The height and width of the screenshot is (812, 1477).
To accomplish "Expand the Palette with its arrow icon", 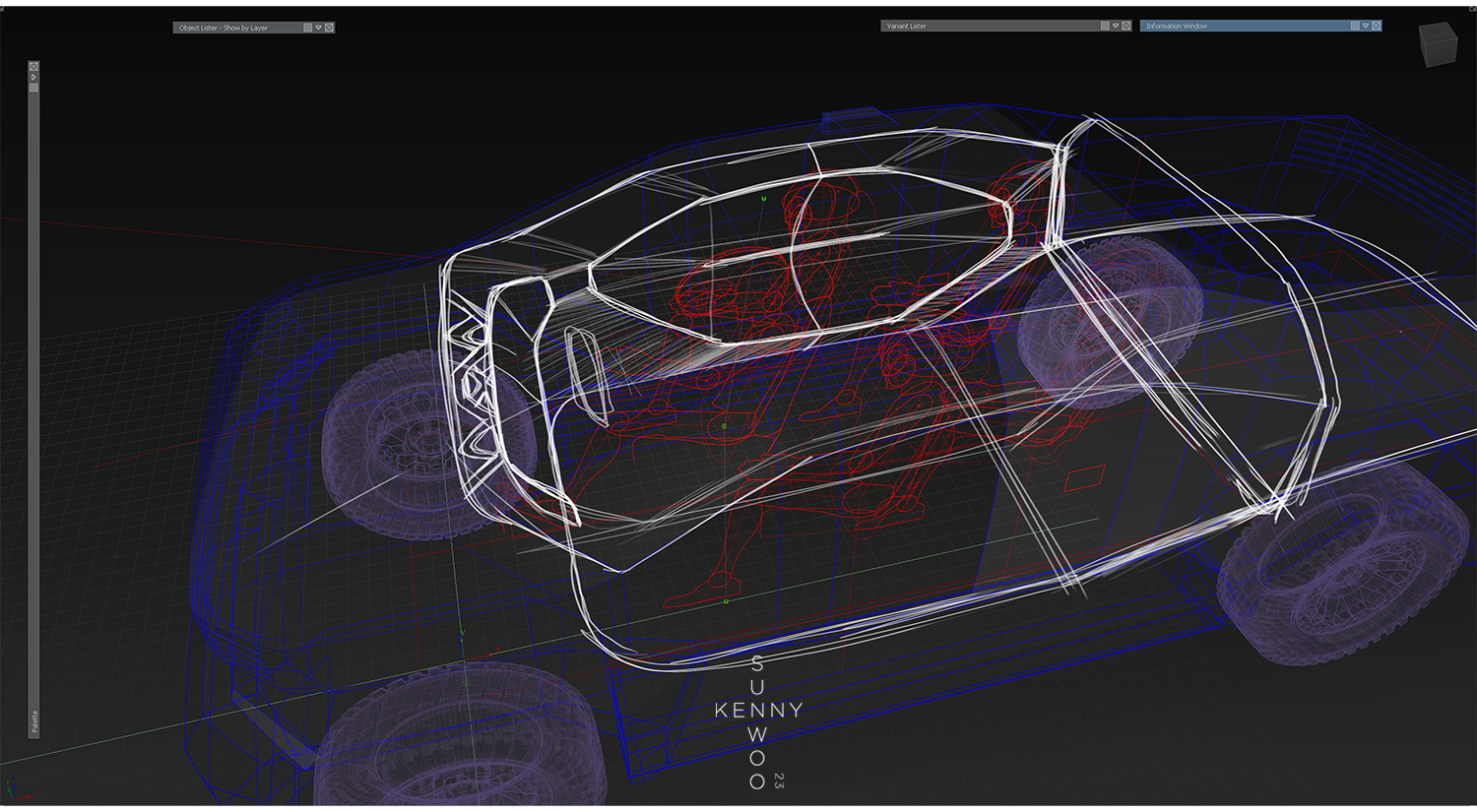I will [x=33, y=77].
